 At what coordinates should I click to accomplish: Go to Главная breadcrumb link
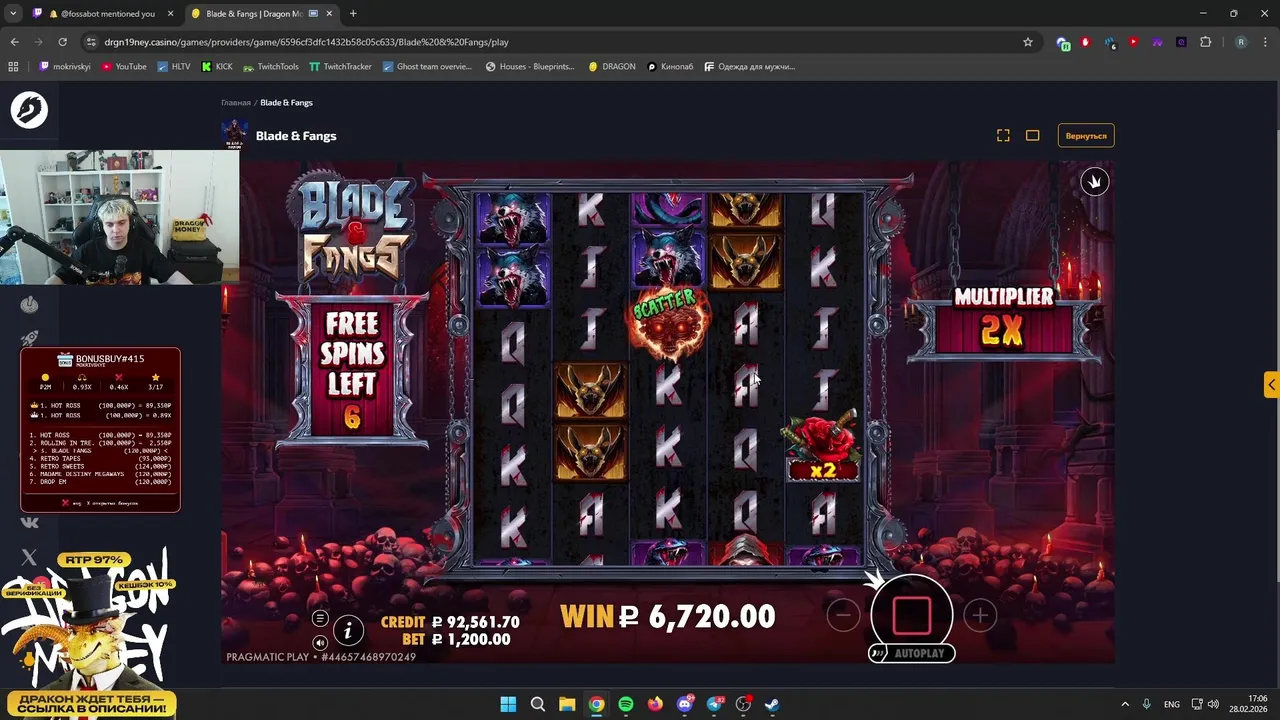(236, 103)
